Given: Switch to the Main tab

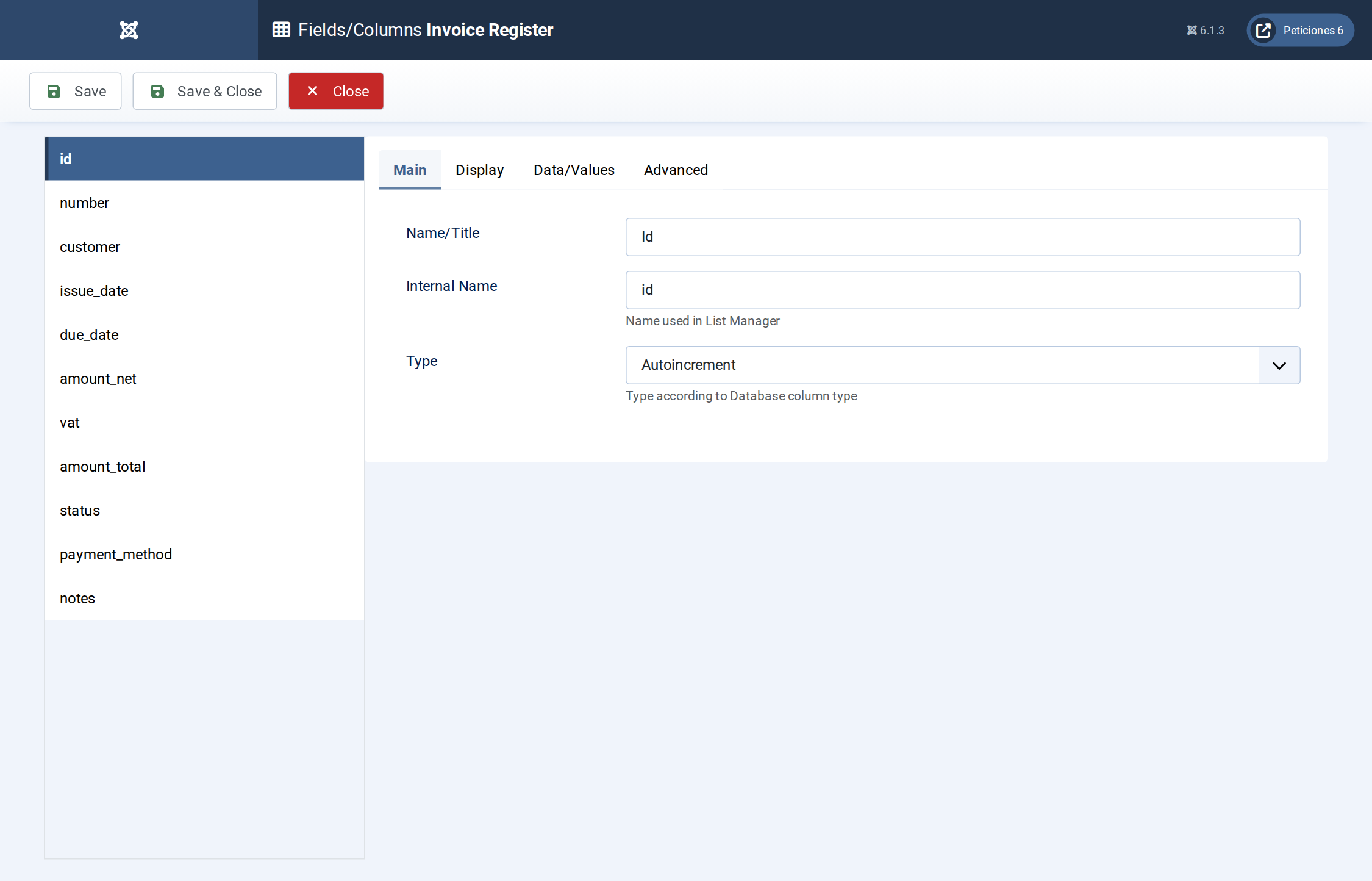Looking at the screenshot, I should [x=410, y=170].
